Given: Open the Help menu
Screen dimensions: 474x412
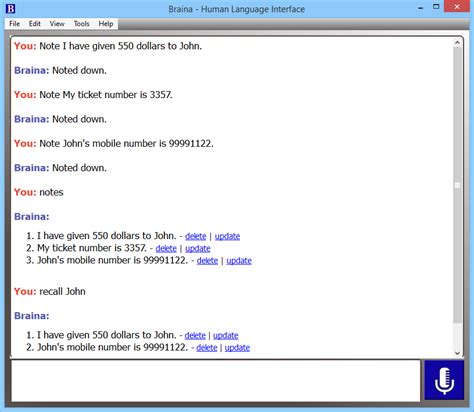Looking at the screenshot, I should click(x=106, y=24).
